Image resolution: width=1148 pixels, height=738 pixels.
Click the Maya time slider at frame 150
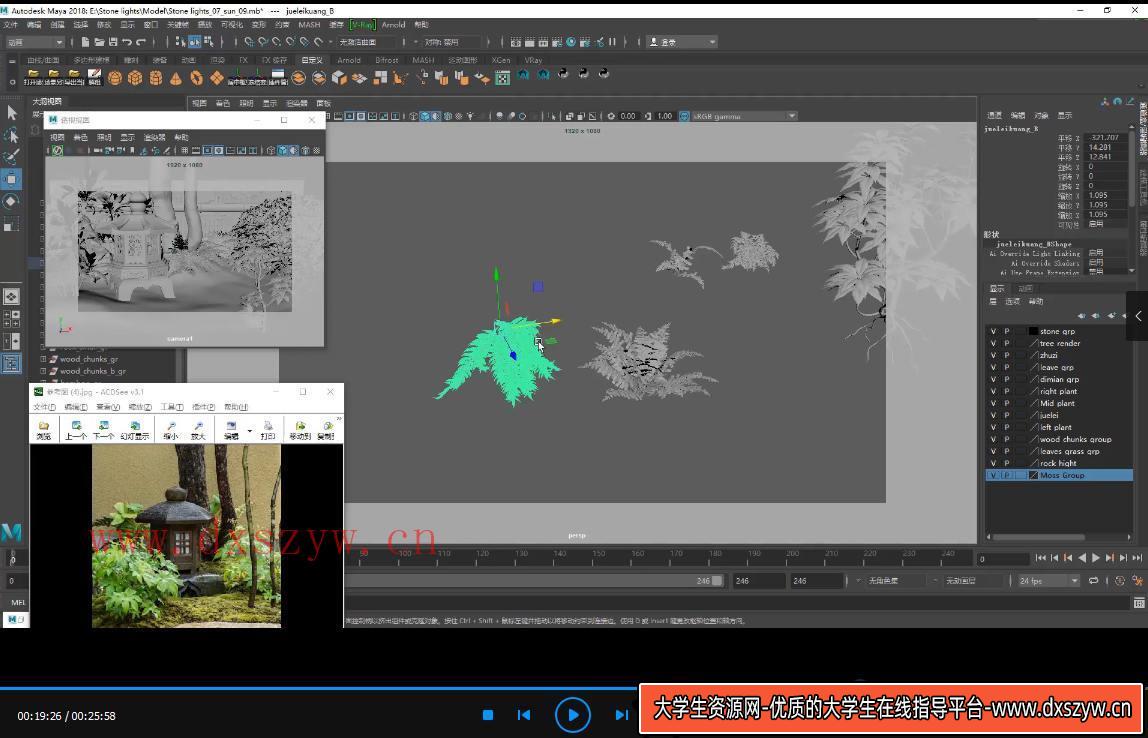point(599,557)
